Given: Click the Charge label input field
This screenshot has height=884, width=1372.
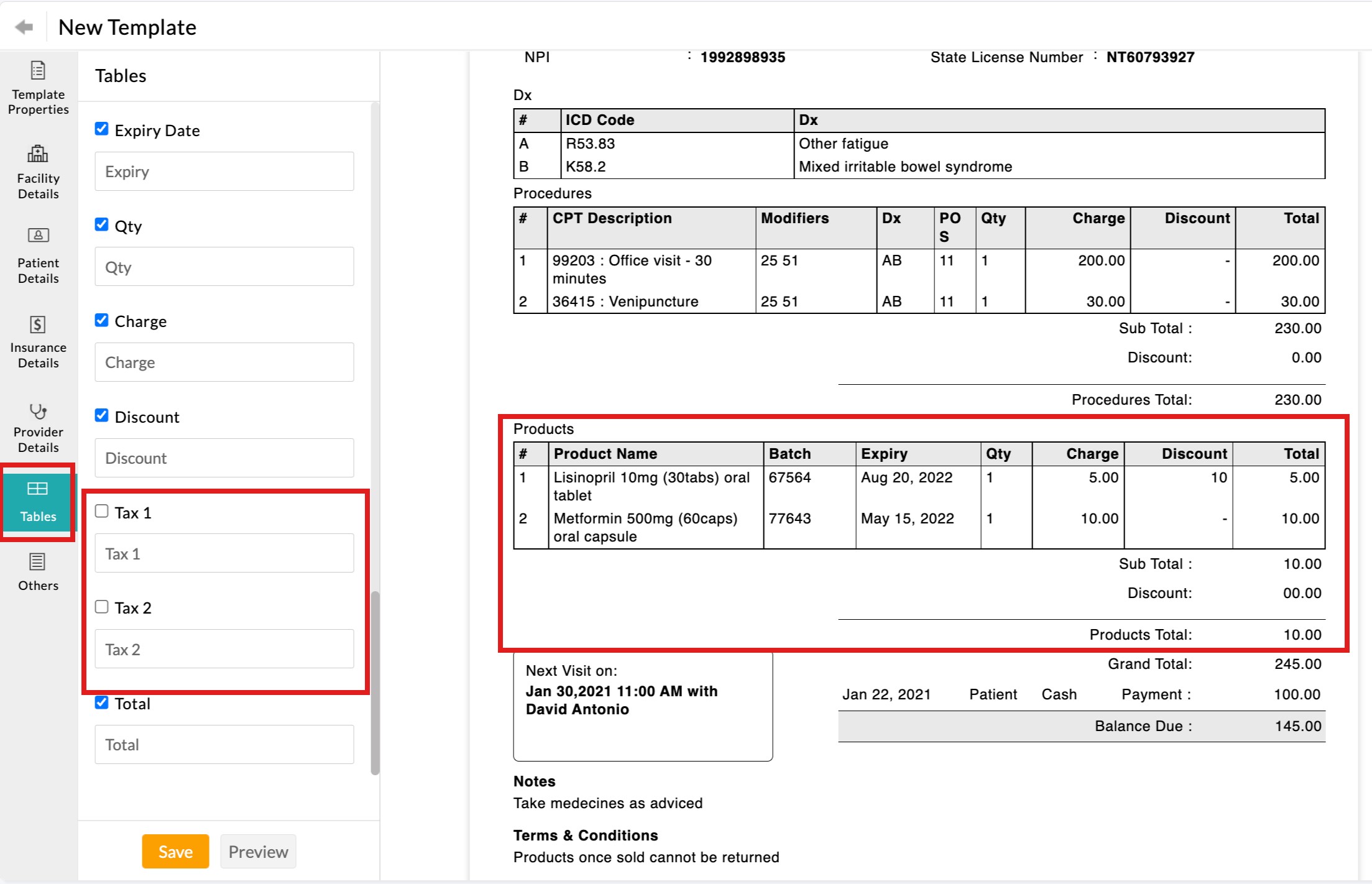Looking at the screenshot, I should click(x=224, y=362).
